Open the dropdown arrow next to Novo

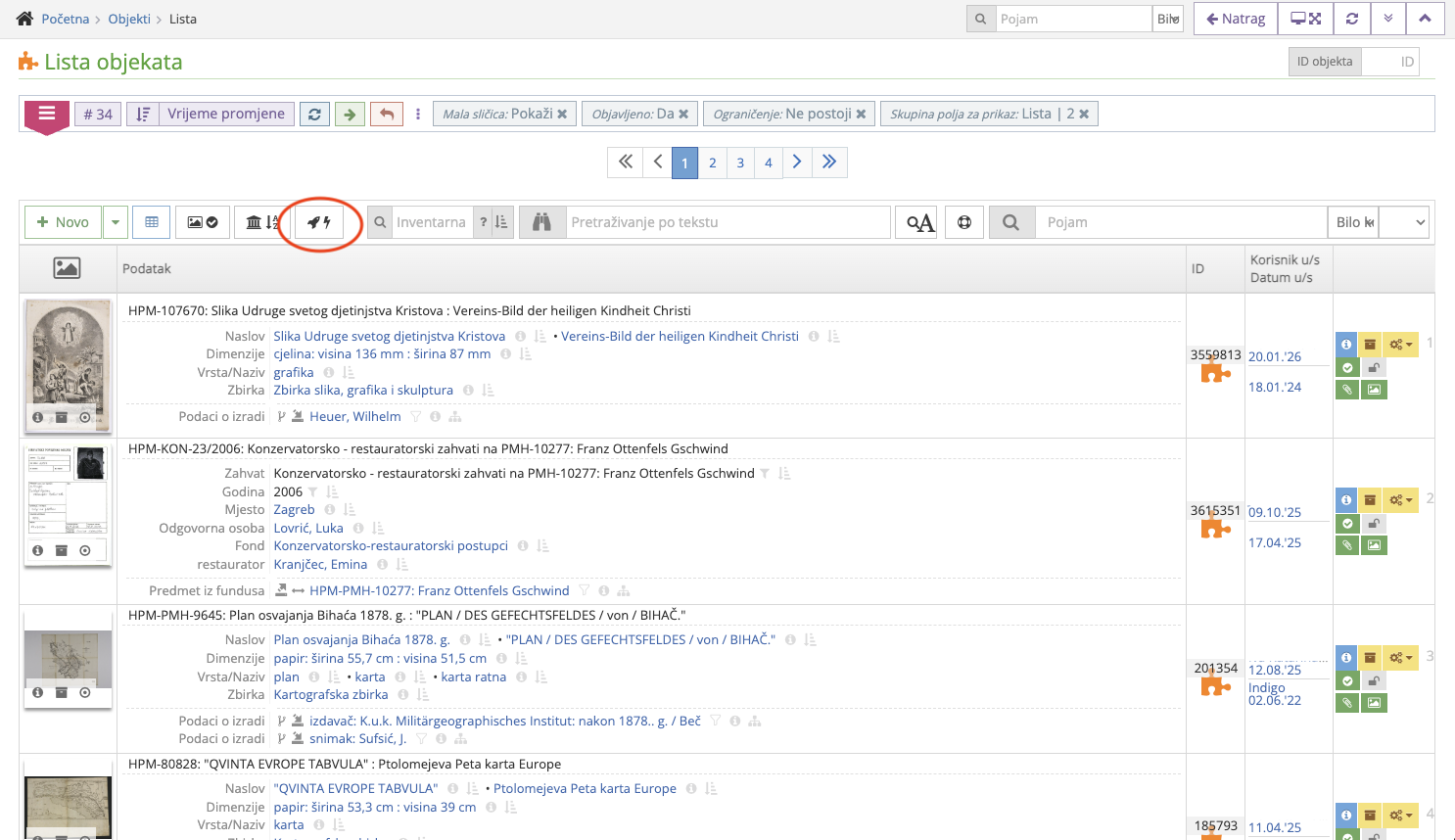pos(116,222)
